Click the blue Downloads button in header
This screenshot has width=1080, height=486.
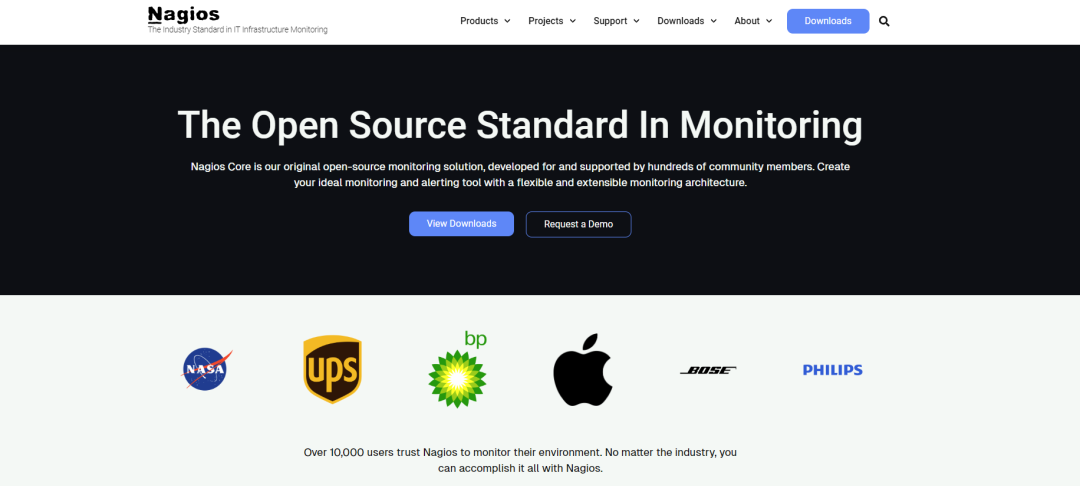[x=828, y=21]
